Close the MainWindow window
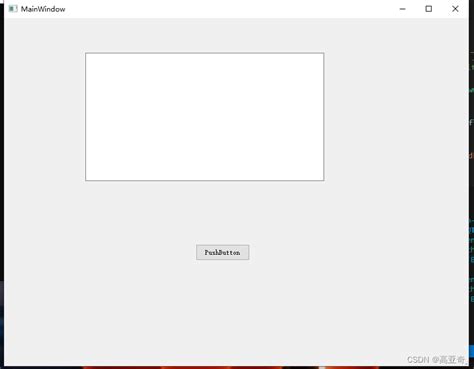Image resolution: width=474 pixels, height=369 pixels. point(455,9)
